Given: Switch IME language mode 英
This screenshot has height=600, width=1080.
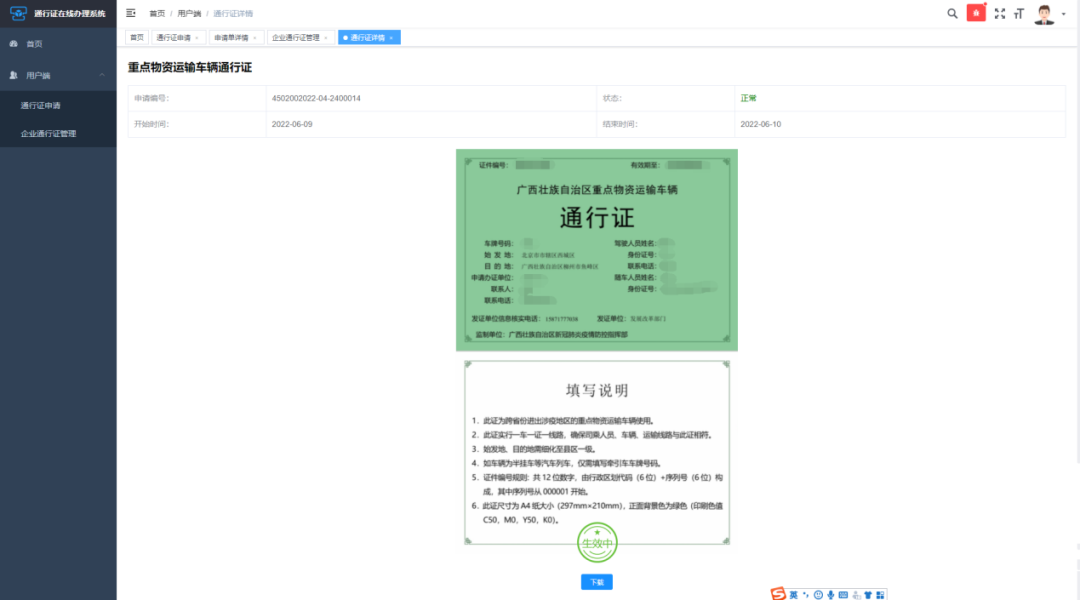Looking at the screenshot, I should pos(793,594).
